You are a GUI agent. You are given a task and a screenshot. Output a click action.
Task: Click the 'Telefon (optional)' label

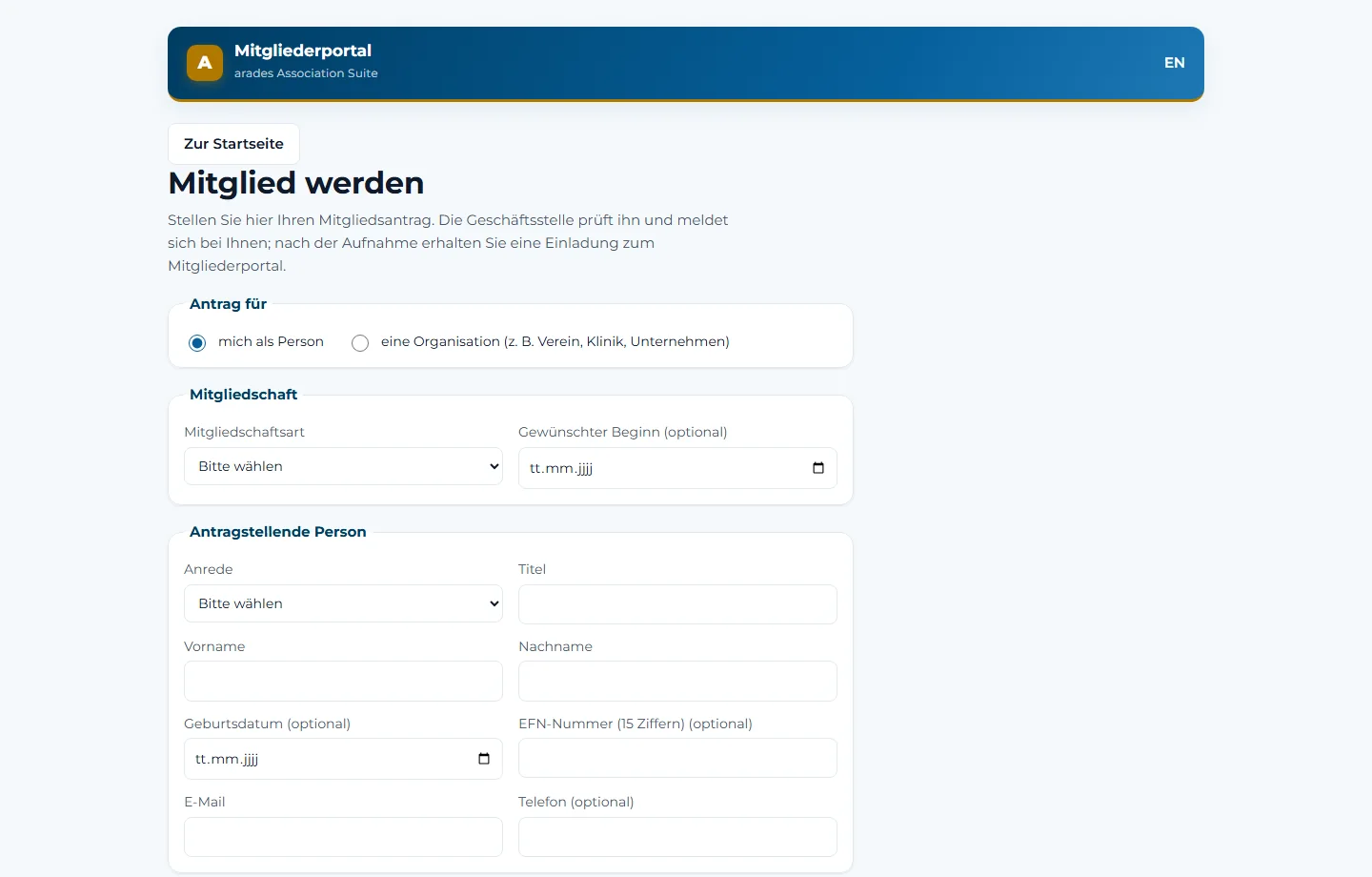click(576, 802)
